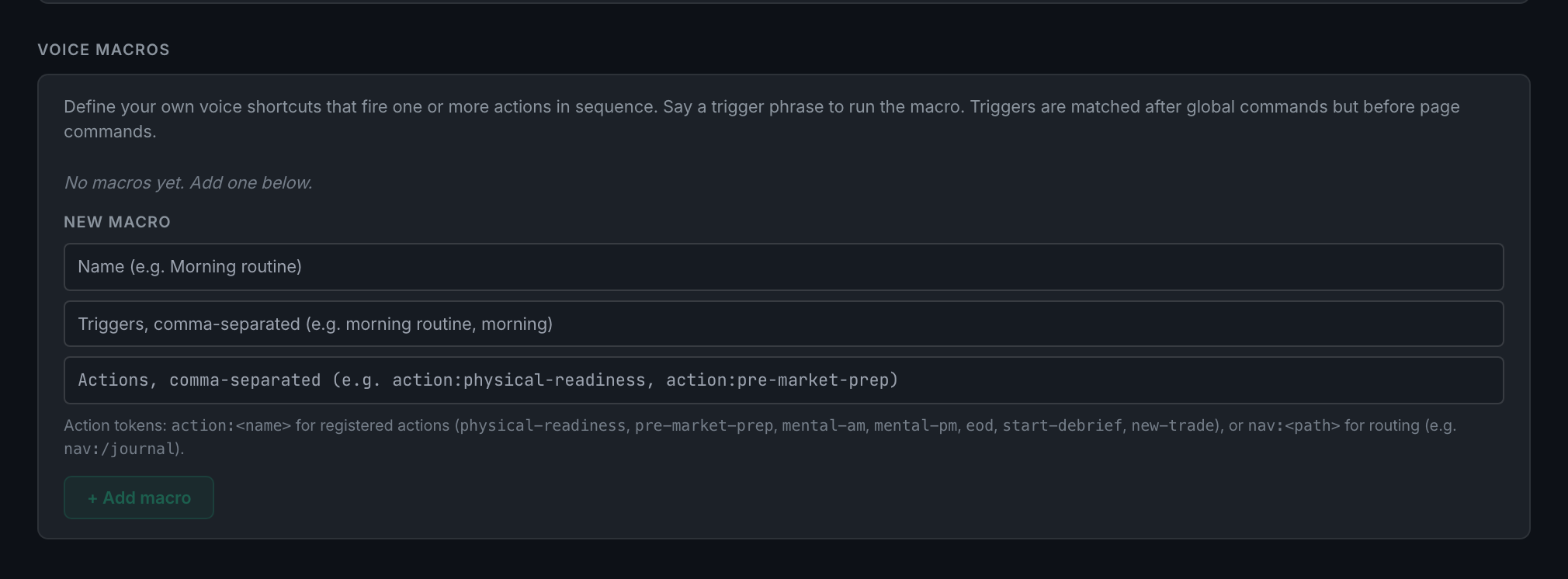The width and height of the screenshot is (1568, 579).
Task: Click the mental-am action token
Action: pyautogui.click(x=823, y=425)
